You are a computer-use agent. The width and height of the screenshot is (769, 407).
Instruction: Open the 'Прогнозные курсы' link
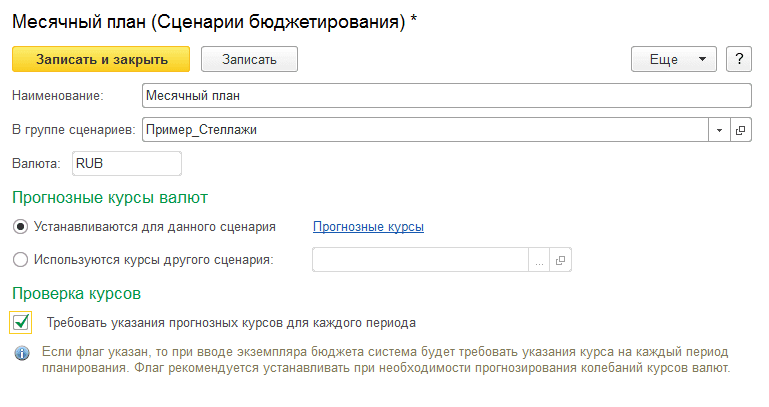(368, 227)
